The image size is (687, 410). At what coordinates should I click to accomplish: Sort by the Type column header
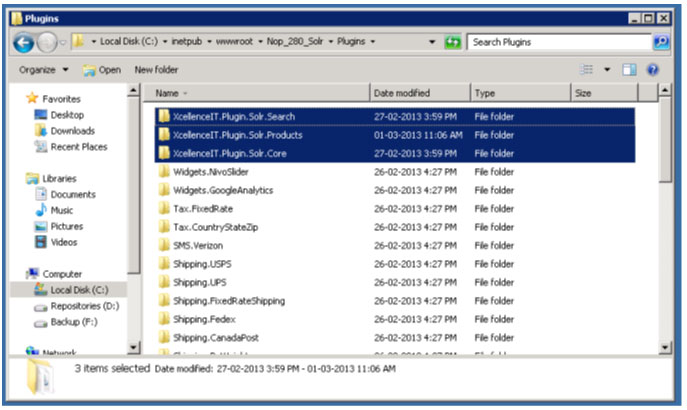coord(521,93)
